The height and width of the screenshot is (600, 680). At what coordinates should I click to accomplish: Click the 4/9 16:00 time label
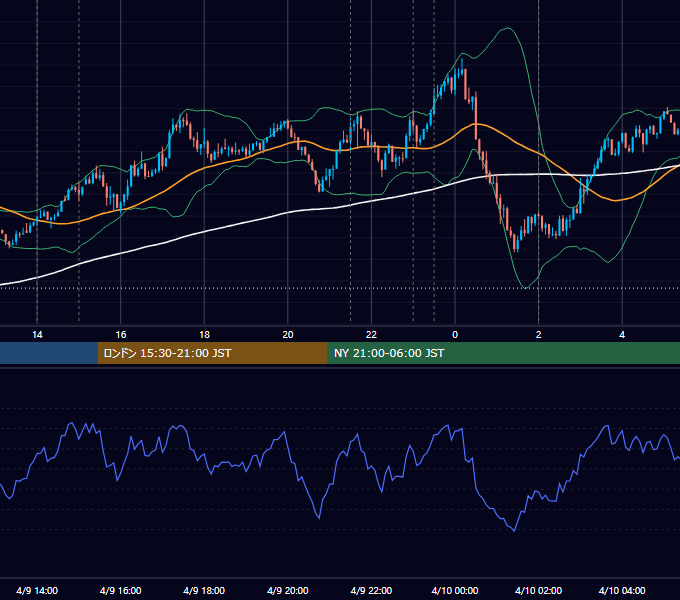121,590
